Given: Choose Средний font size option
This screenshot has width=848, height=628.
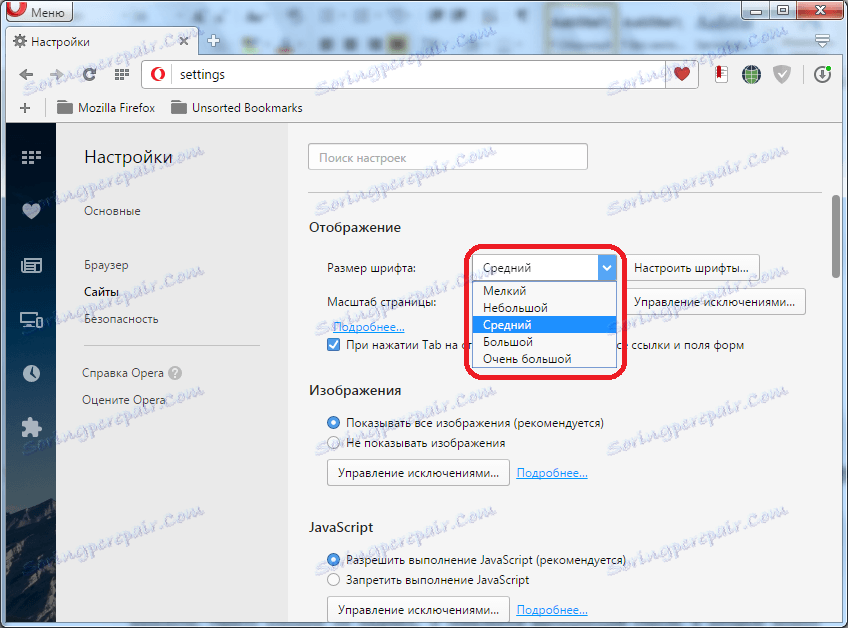Looking at the screenshot, I should pyautogui.click(x=544, y=325).
